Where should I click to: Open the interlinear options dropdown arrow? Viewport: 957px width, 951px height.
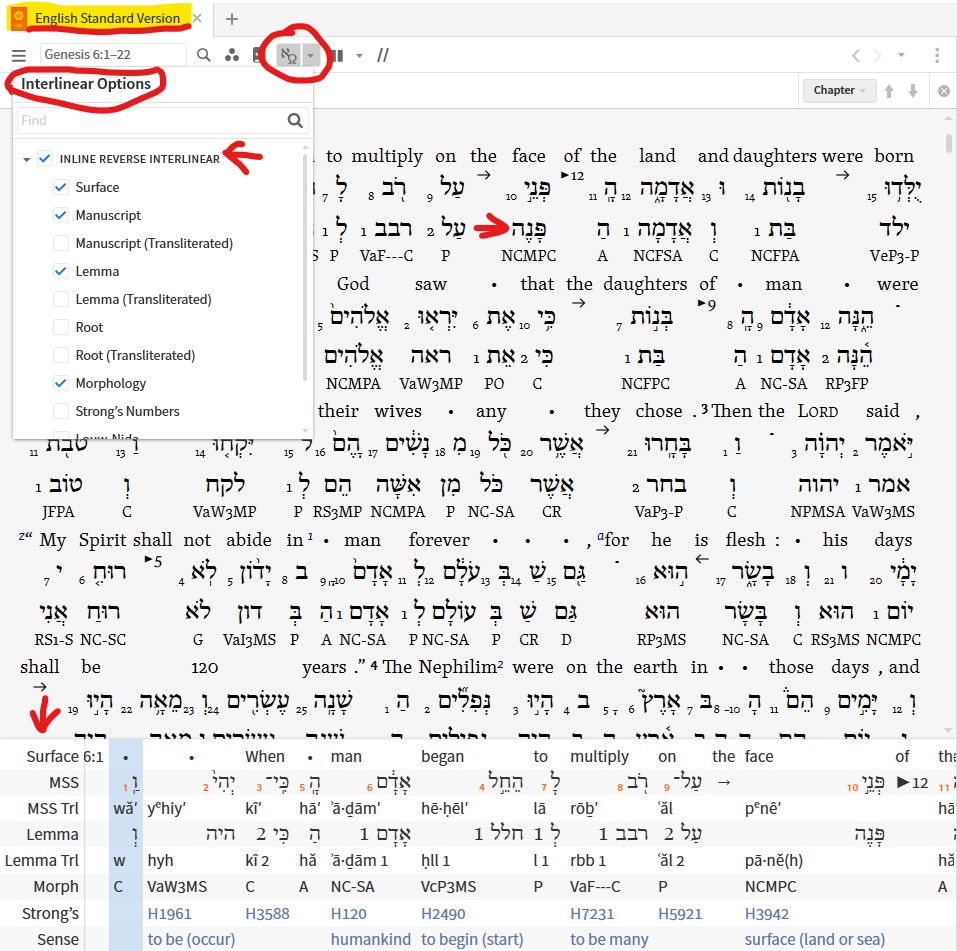click(310, 56)
